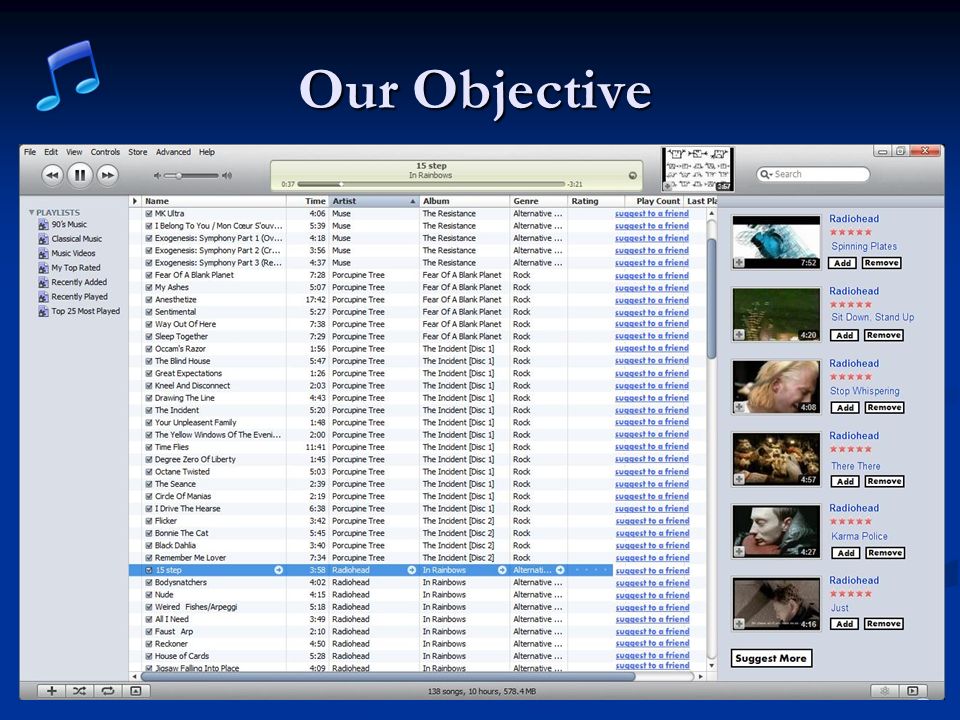The image size is (960, 720).
Task: Uncheck the Anesthetize song checkbox
Action: tap(149, 299)
